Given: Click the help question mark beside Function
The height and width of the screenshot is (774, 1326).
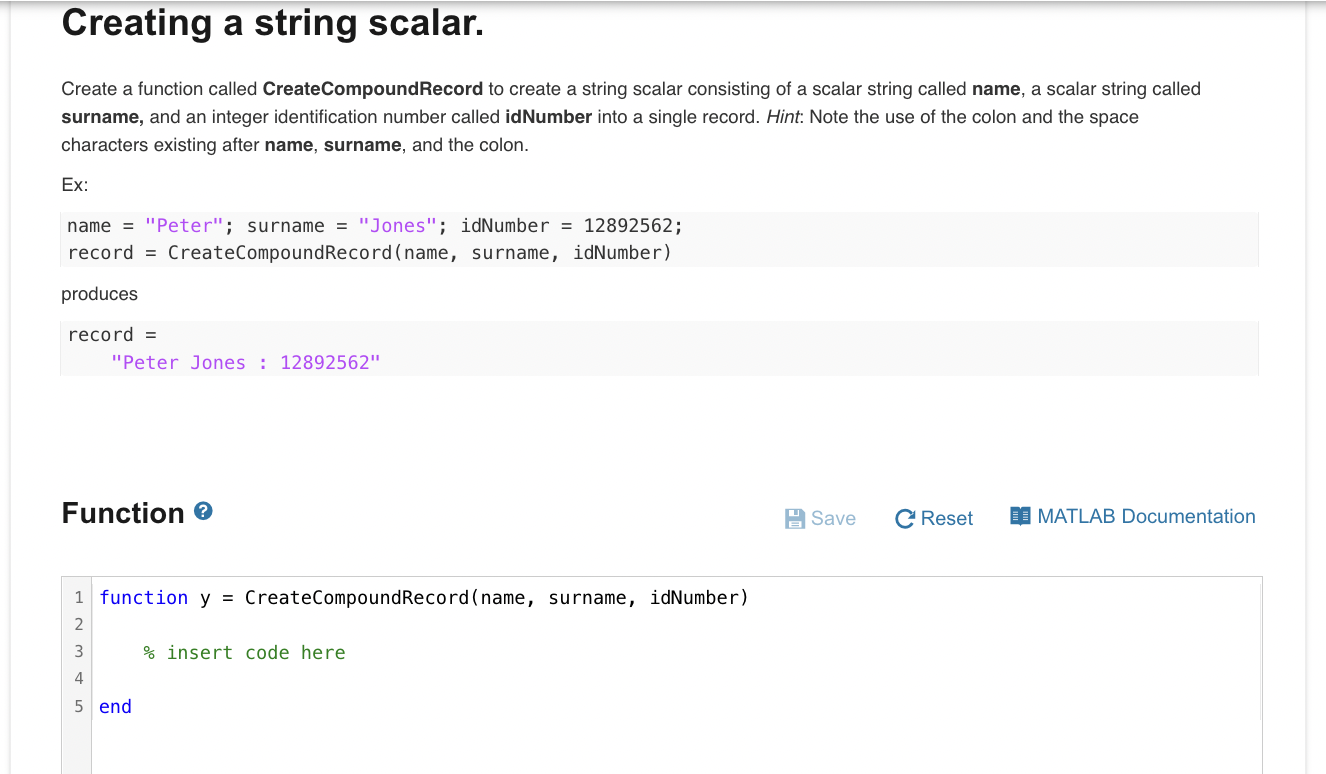Looking at the screenshot, I should [x=203, y=512].
